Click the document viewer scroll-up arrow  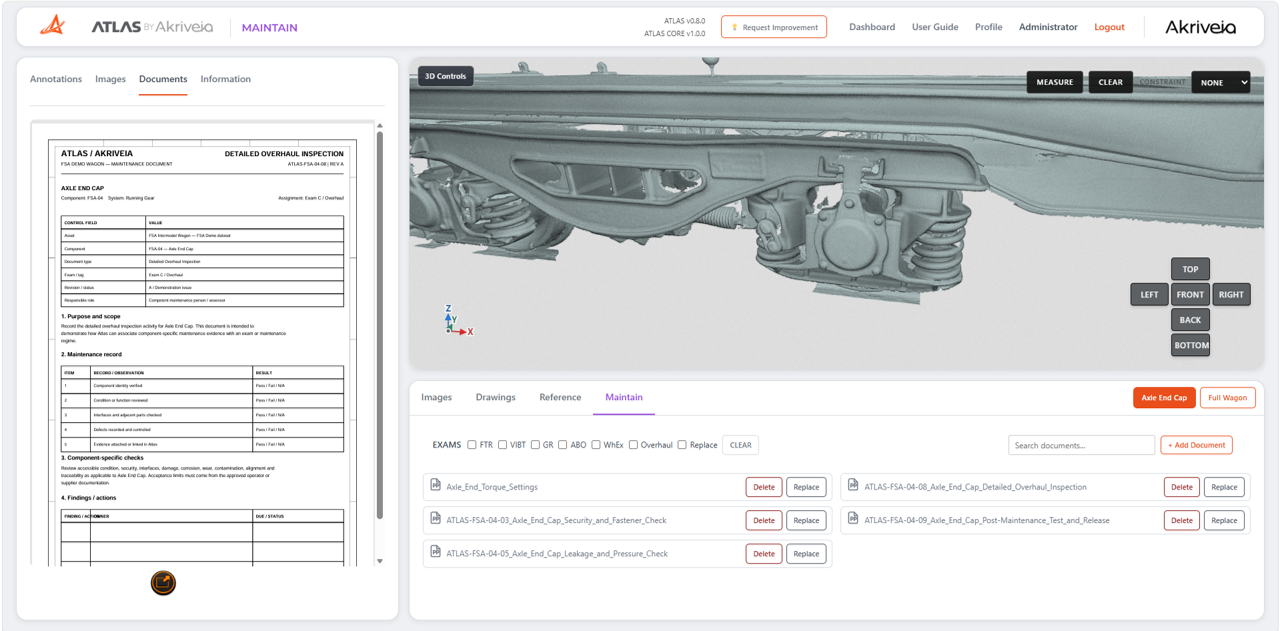379,126
